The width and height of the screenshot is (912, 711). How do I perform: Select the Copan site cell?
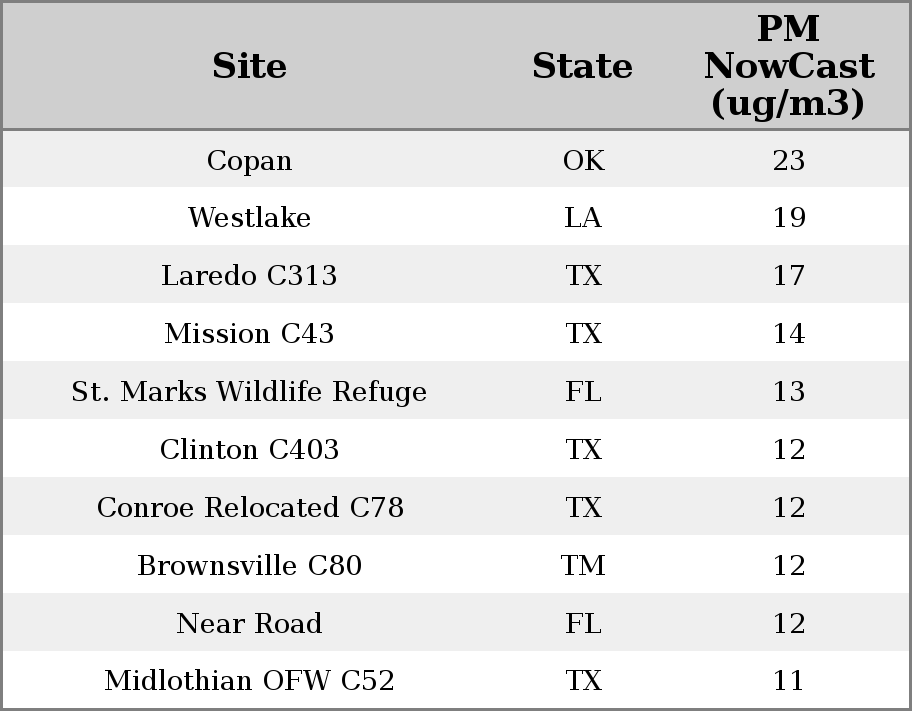tap(249, 160)
